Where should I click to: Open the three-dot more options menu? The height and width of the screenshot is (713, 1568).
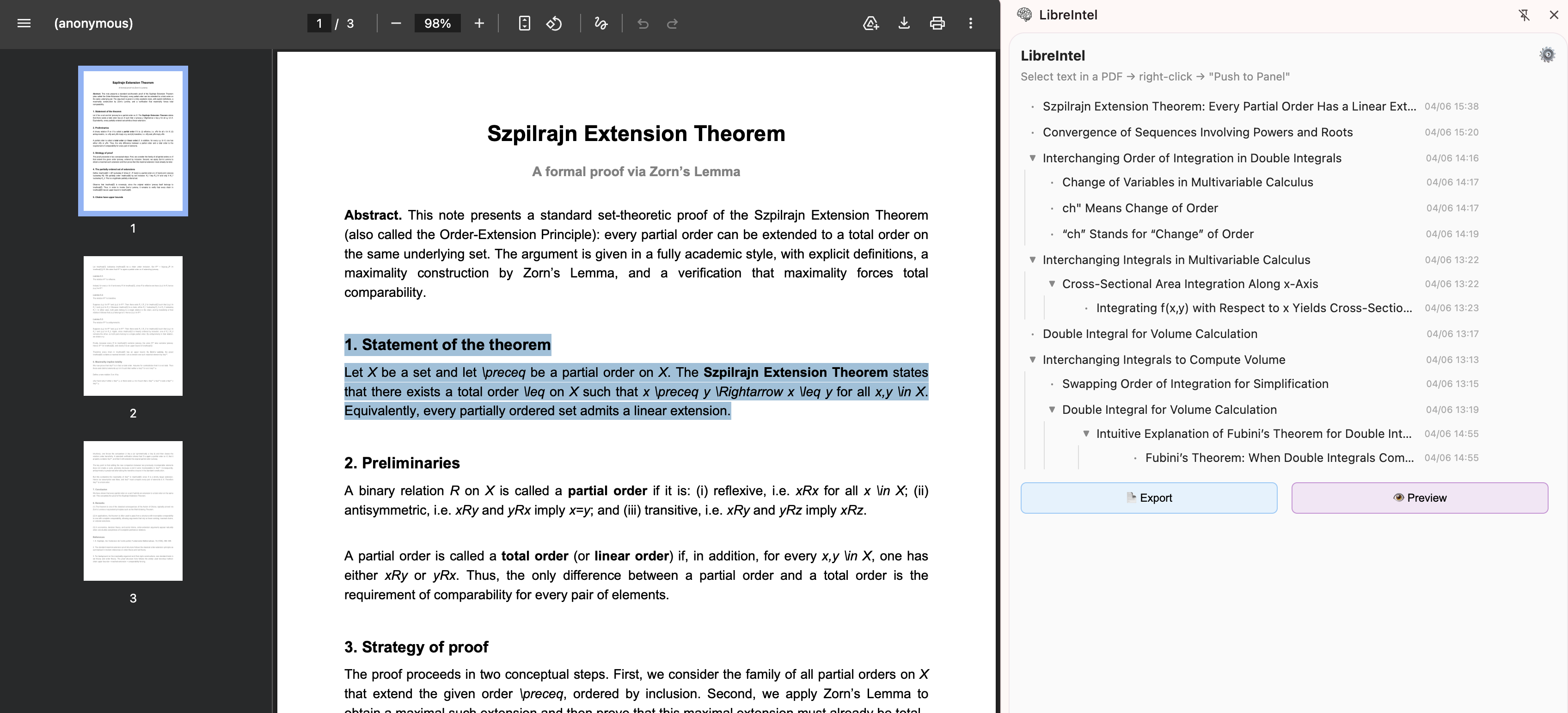click(x=971, y=23)
